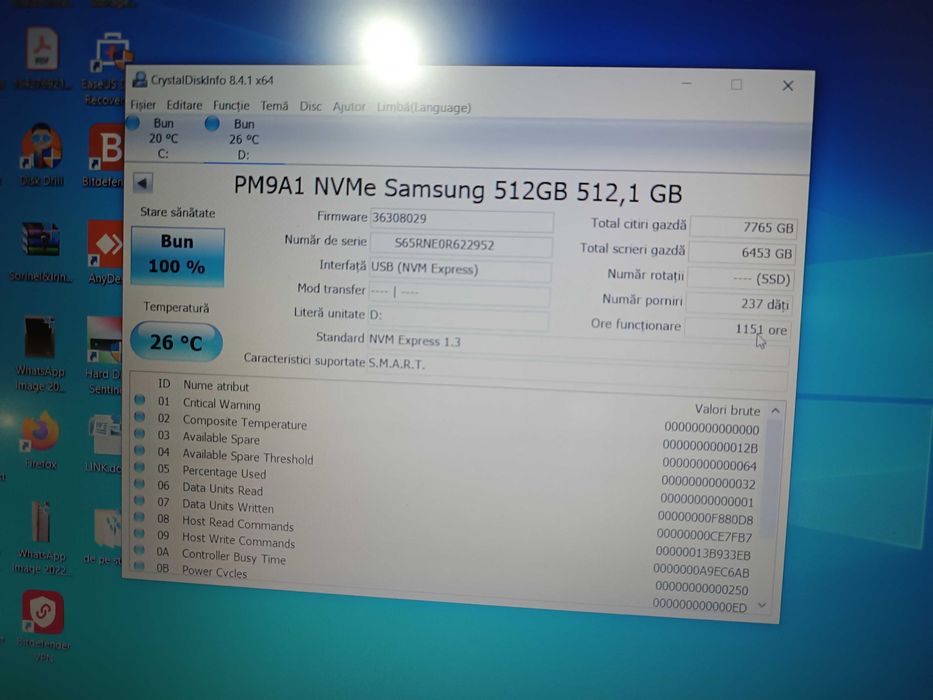Click Total scrieri gazdă value 6453 GB
This screenshot has width=933, height=700.
pyautogui.click(x=741, y=253)
